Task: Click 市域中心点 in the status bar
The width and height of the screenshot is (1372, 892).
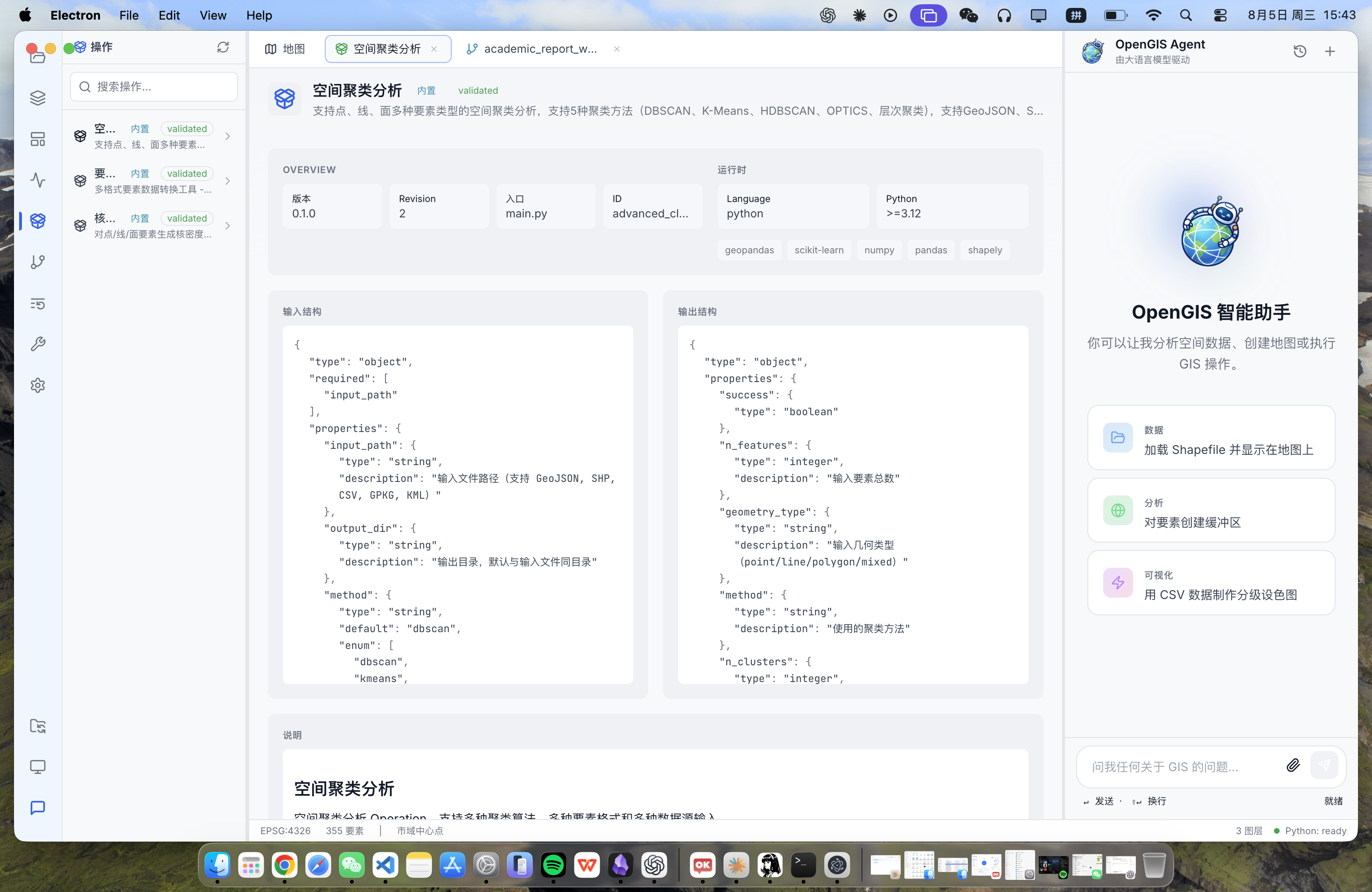Action: pos(420,830)
